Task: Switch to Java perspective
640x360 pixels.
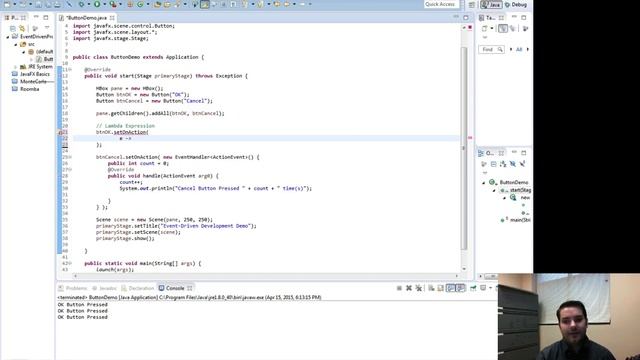Action: pyautogui.click(x=491, y=4)
